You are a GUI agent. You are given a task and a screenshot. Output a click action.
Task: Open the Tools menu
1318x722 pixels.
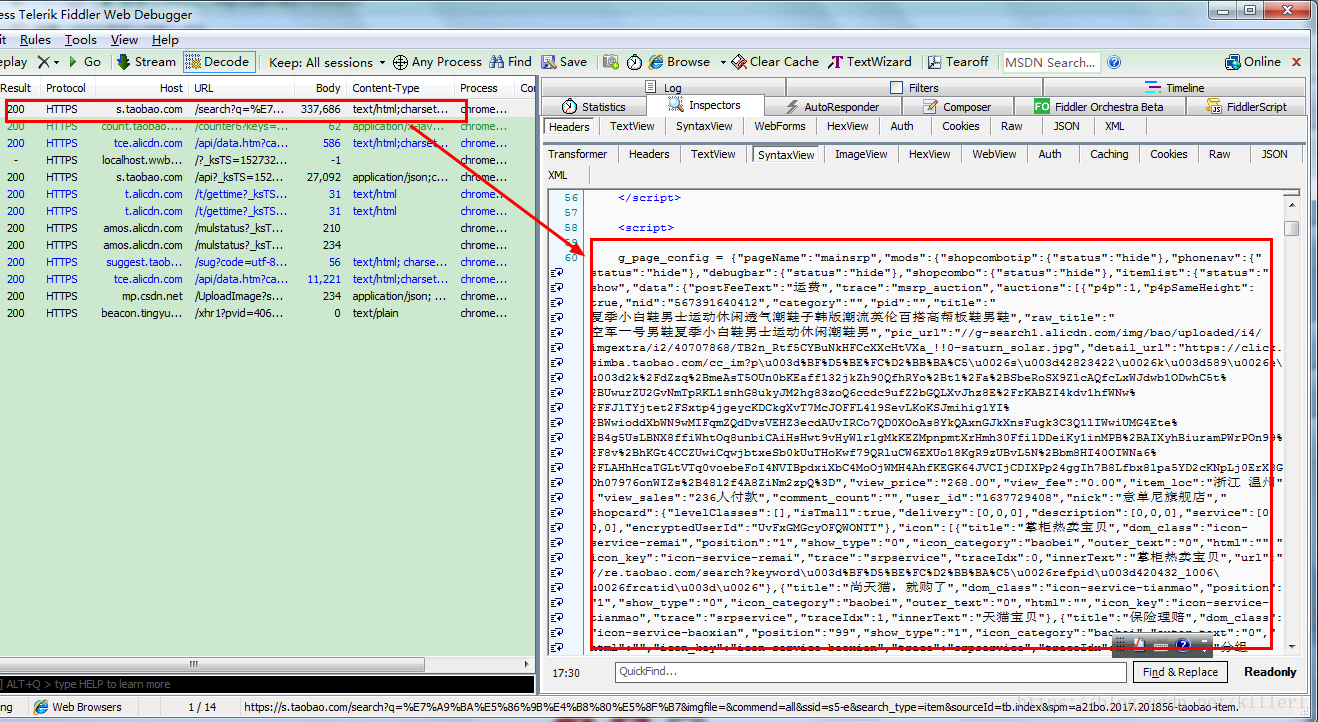(x=81, y=40)
